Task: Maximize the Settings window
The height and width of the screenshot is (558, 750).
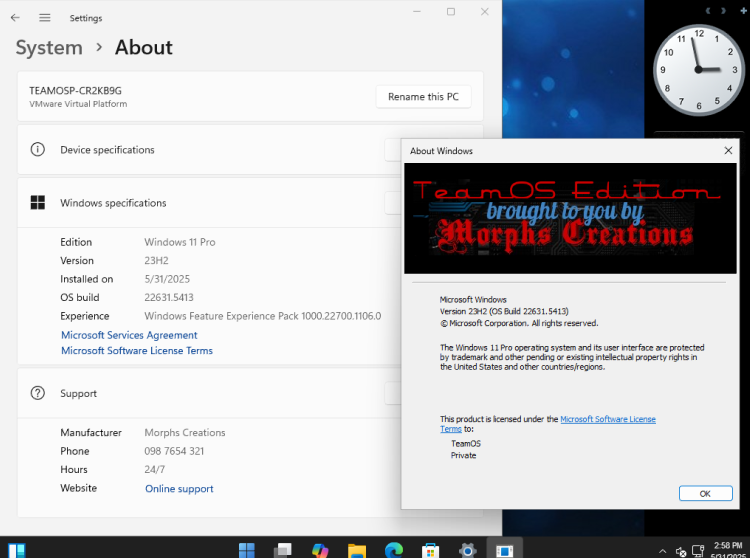Action: [x=451, y=11]
